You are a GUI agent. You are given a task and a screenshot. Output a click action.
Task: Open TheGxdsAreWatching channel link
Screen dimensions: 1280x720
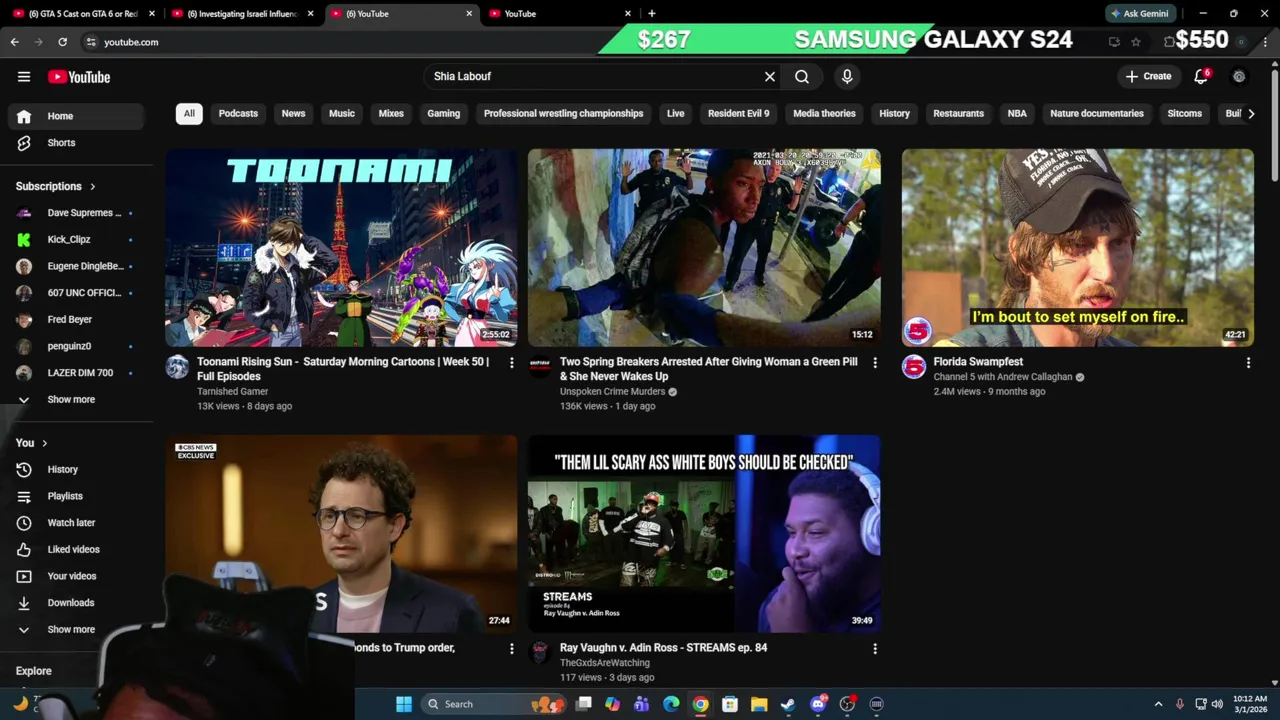605,663
